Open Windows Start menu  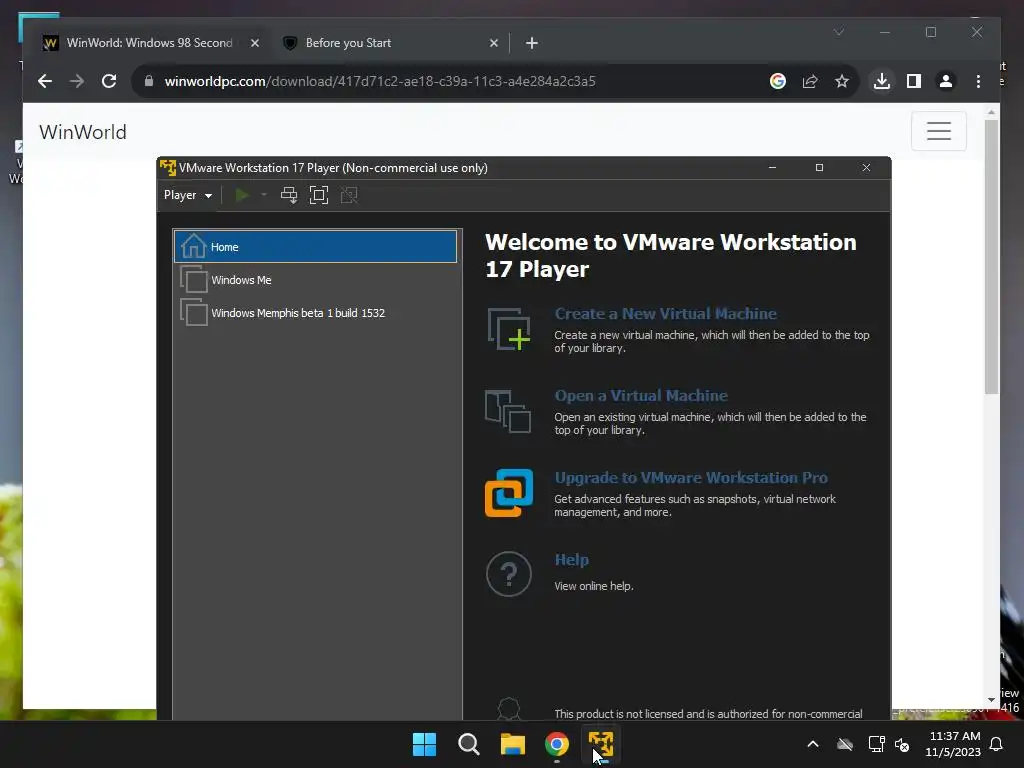point(424,744)
